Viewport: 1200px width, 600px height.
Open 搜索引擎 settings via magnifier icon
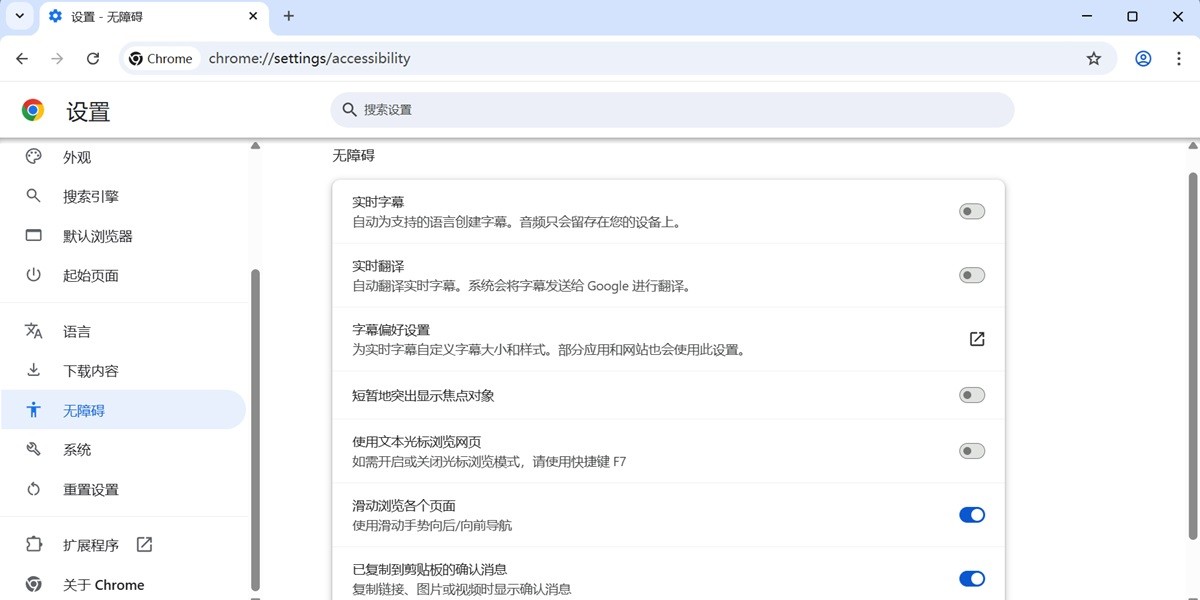tap(33, 196)
